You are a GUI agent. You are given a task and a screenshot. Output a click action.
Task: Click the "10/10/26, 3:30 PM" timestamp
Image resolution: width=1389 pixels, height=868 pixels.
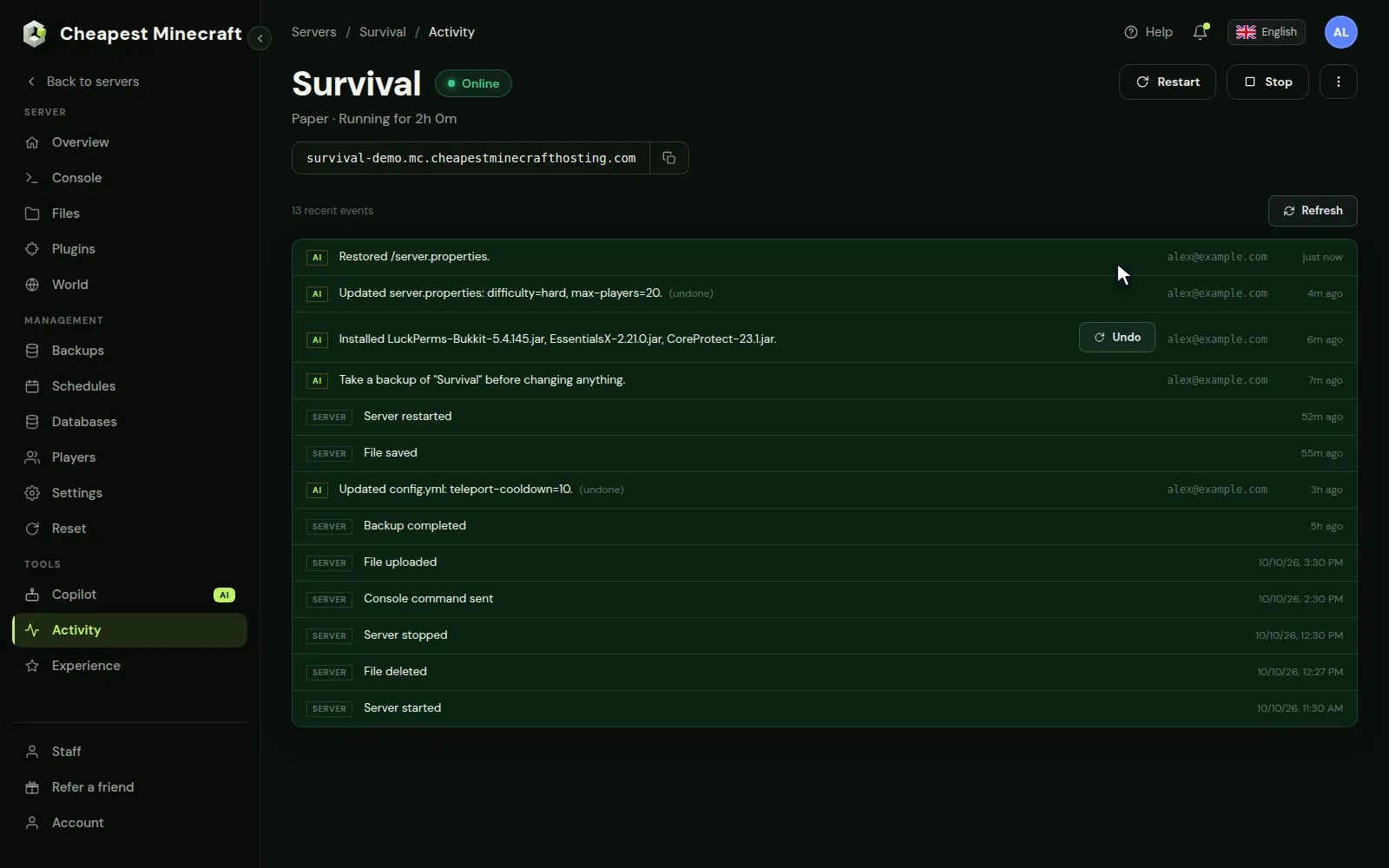click(1300, 563)
